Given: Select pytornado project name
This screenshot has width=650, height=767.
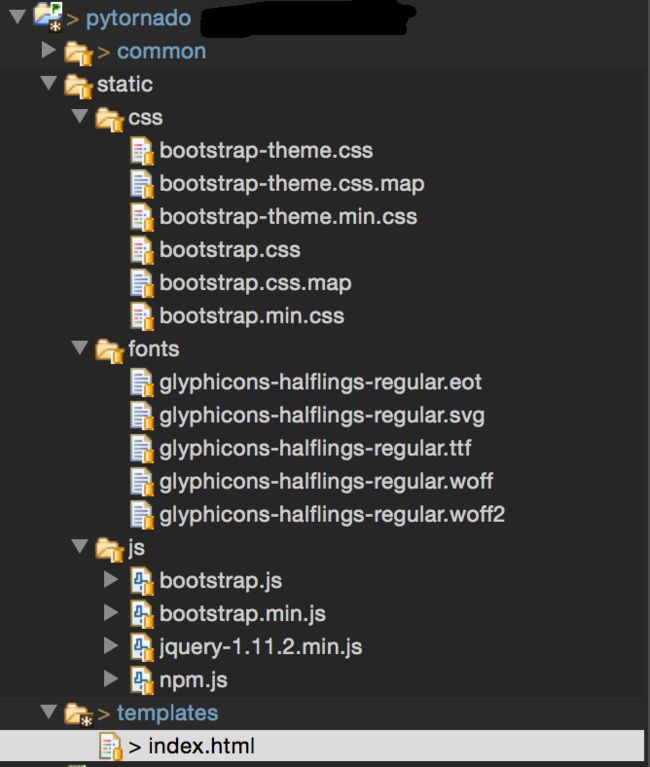Looking at the screenshot, I should (138, 19).
